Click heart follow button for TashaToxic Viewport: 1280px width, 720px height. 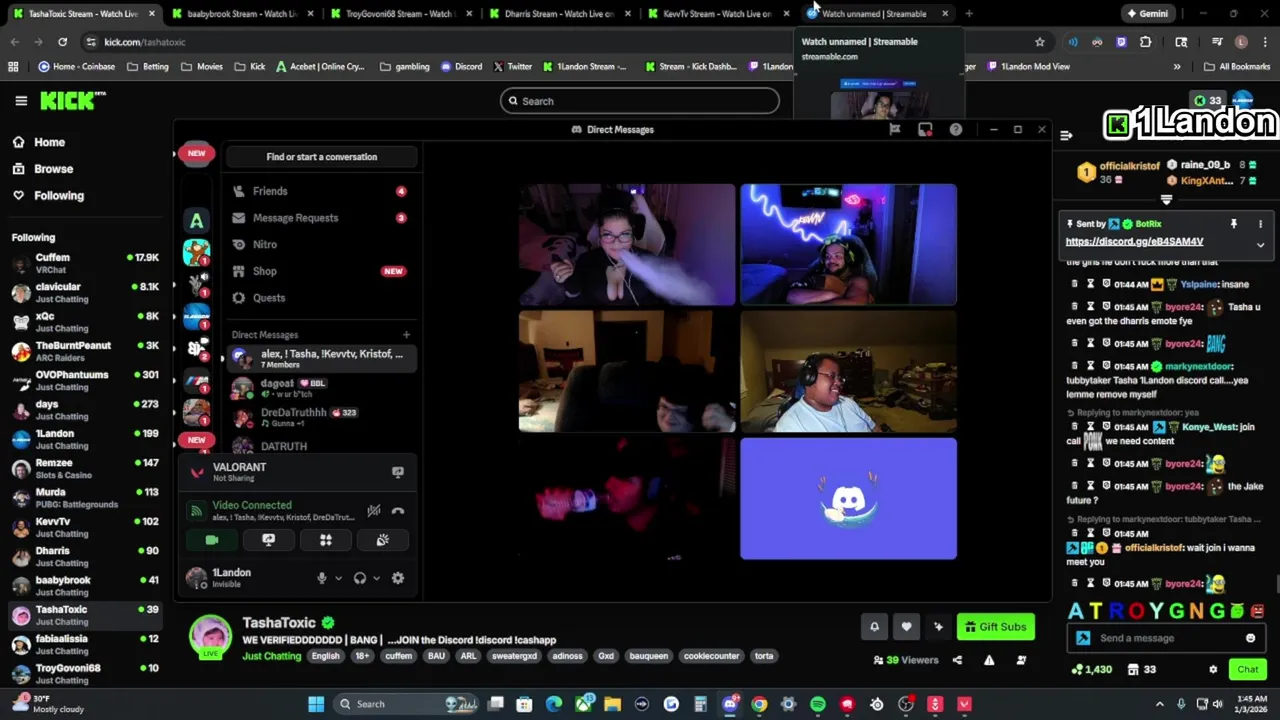coord(906,627)
